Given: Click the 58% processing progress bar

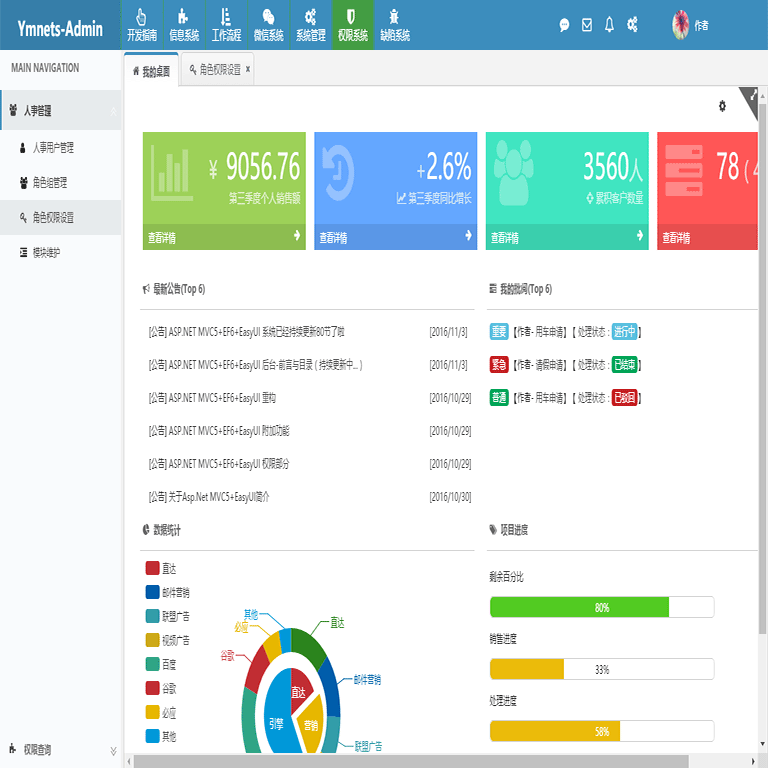Looking at the screenshot, I should click(x=602, y=731).
